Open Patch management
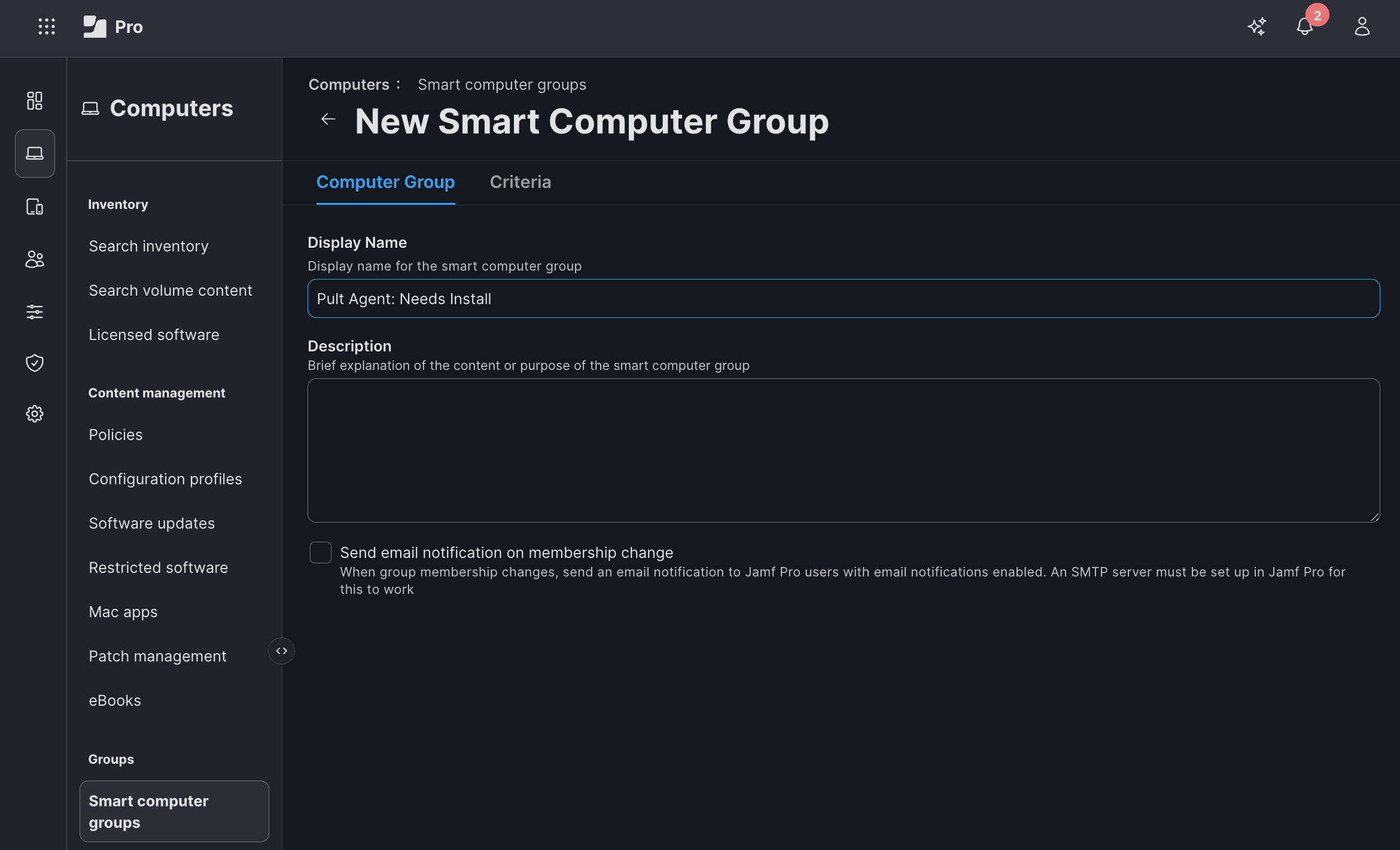The height and width of the screenshot is (850, 1400). [x=158, y=656]
